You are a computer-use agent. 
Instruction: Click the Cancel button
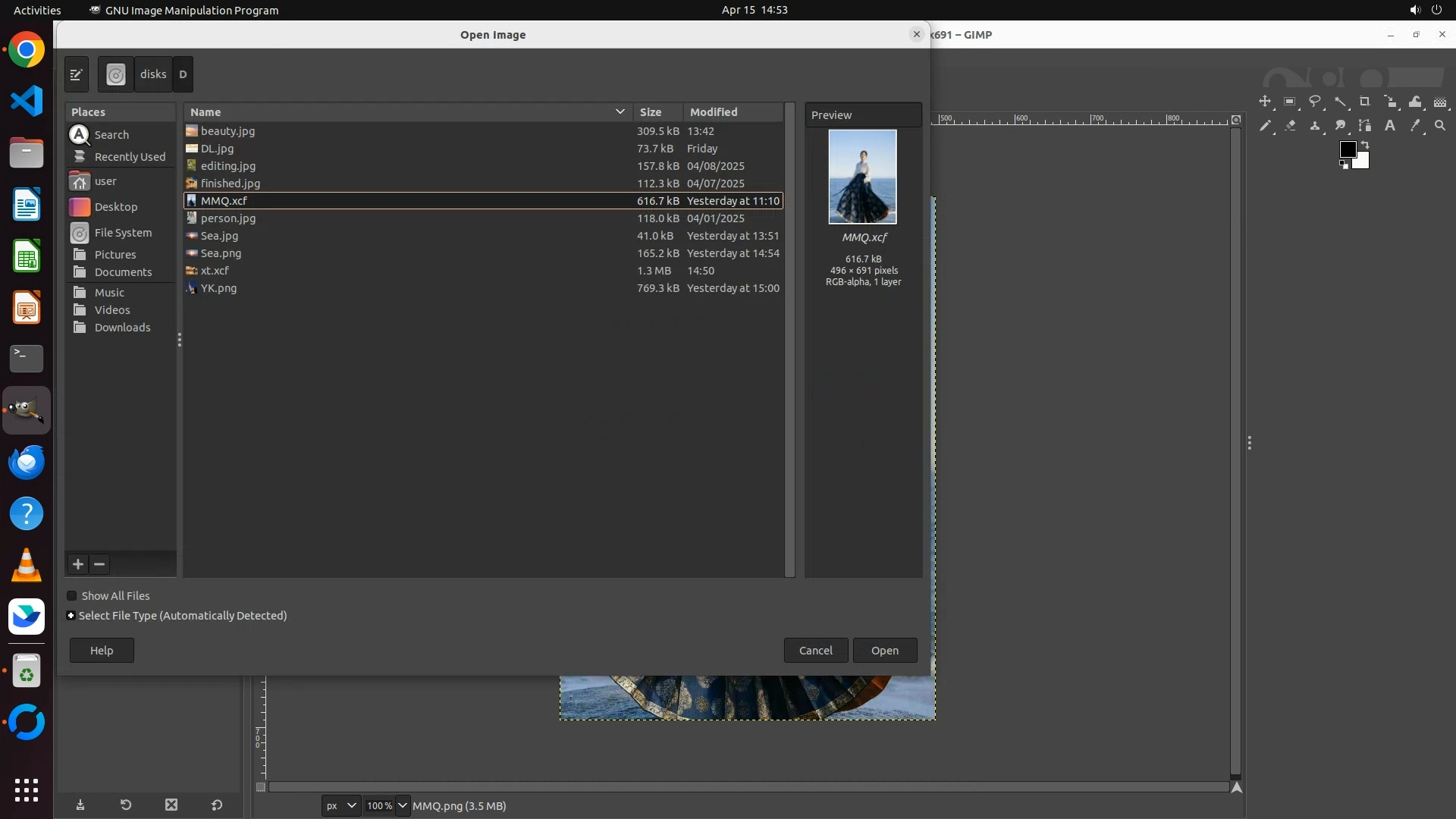point(815,651)
